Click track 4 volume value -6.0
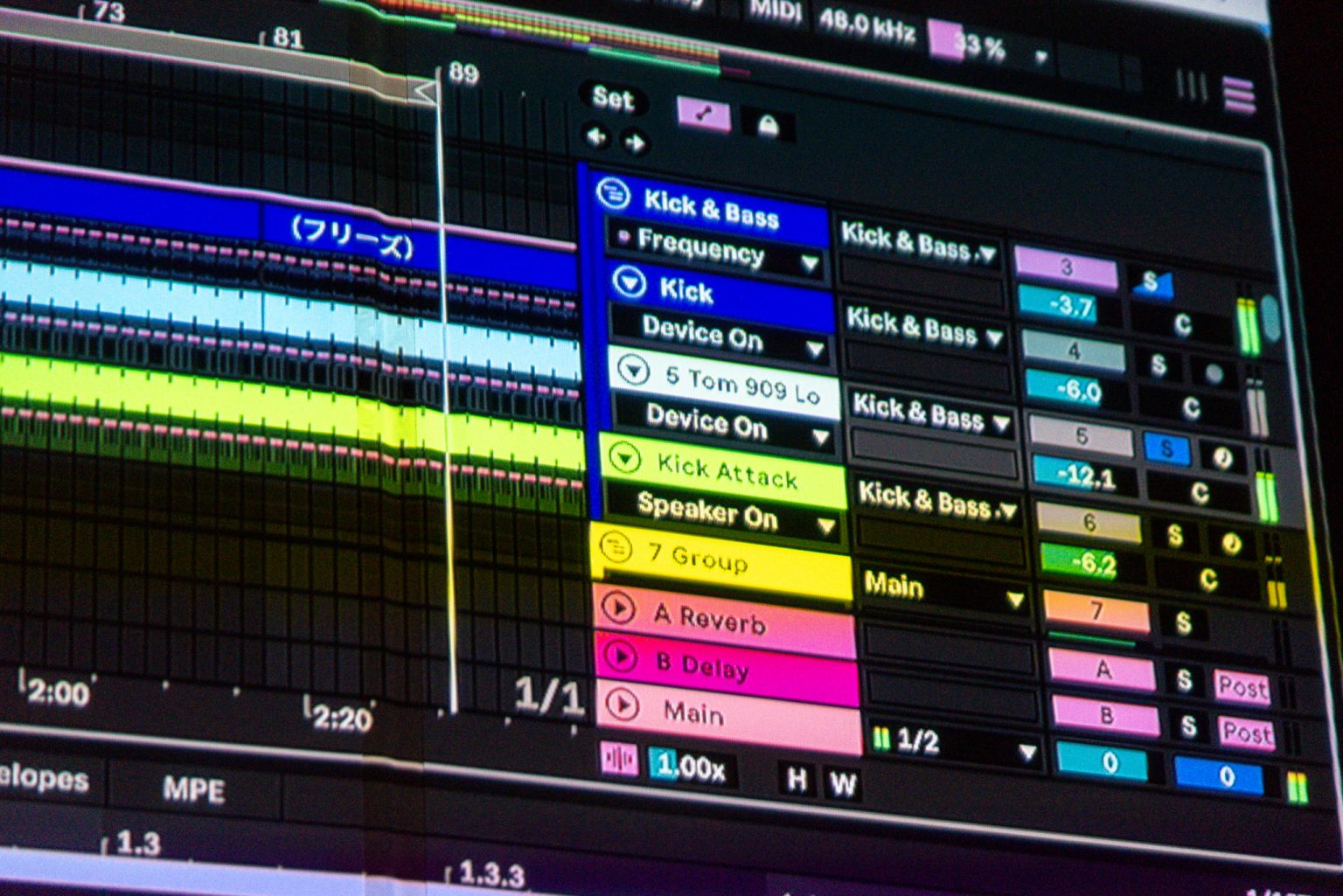The height and width of the screenshot is (896, 1343). [x=1077, y=390]
